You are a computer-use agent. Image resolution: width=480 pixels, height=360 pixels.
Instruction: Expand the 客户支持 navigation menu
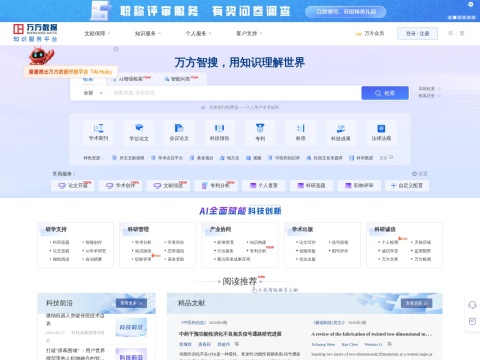(x=249, y=33)
